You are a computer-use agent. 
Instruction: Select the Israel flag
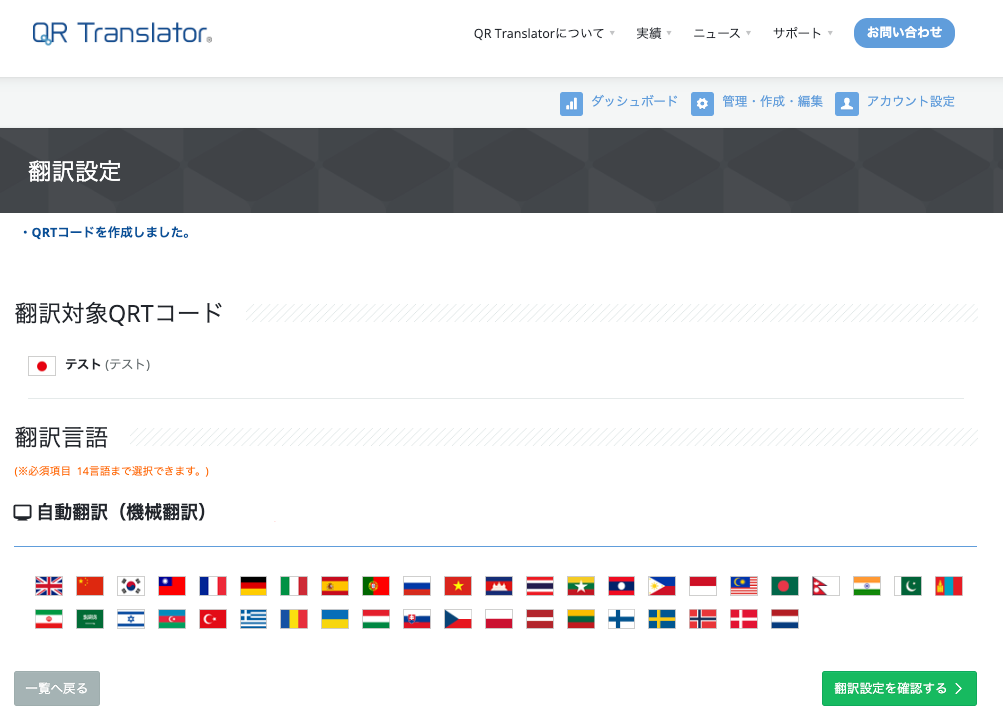pyautogui.click(x=130, y=619)
